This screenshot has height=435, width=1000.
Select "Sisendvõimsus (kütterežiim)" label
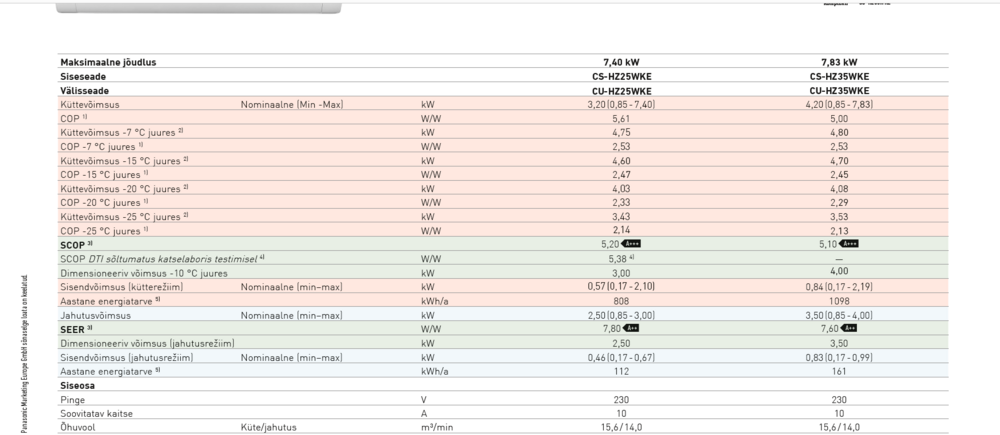(122, 287)
